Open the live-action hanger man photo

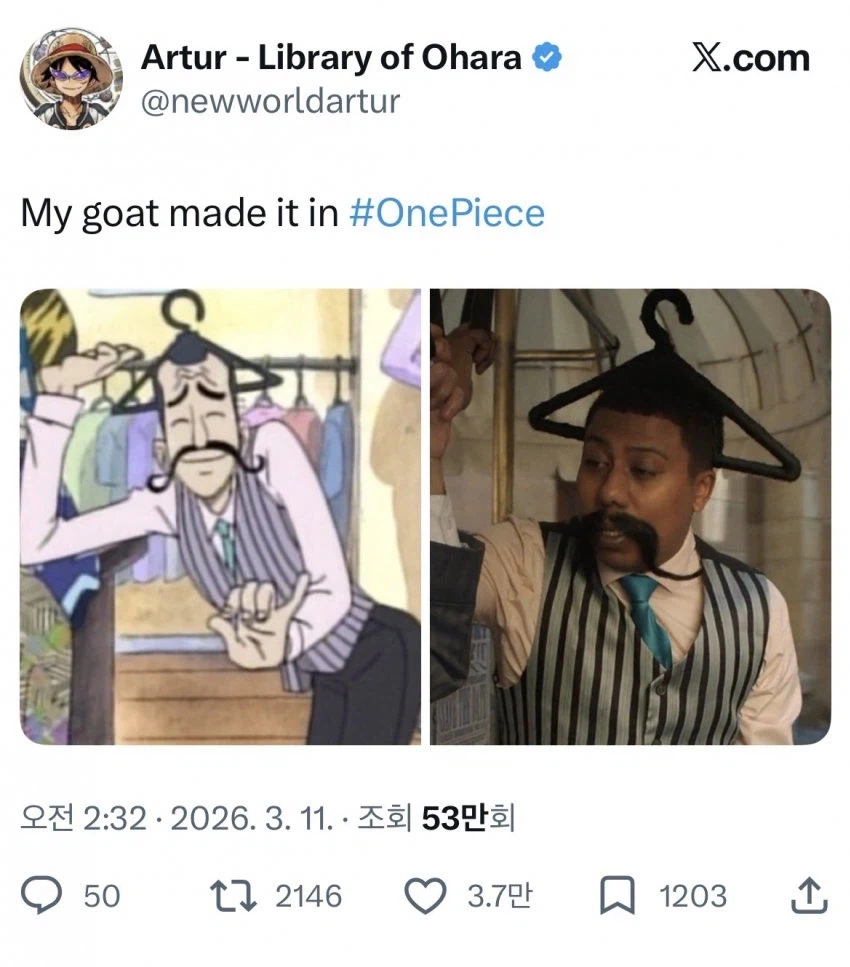click(630, 516)
